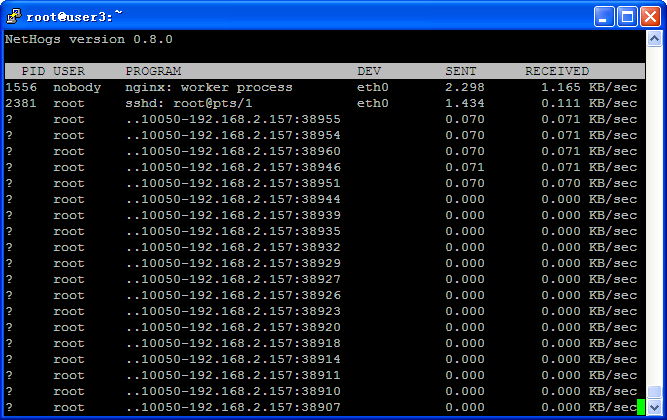The image size is (667, 420).
Task: Click the green terminal cursor block
Action: point(641,407)
